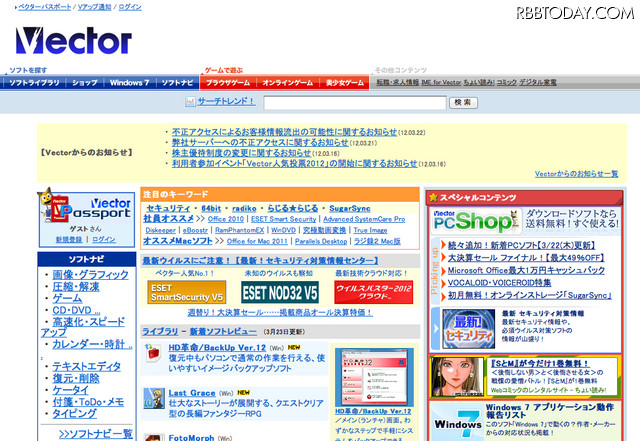Focus the search text field
Screen dimensions: 640x441
tap(355, 102)
